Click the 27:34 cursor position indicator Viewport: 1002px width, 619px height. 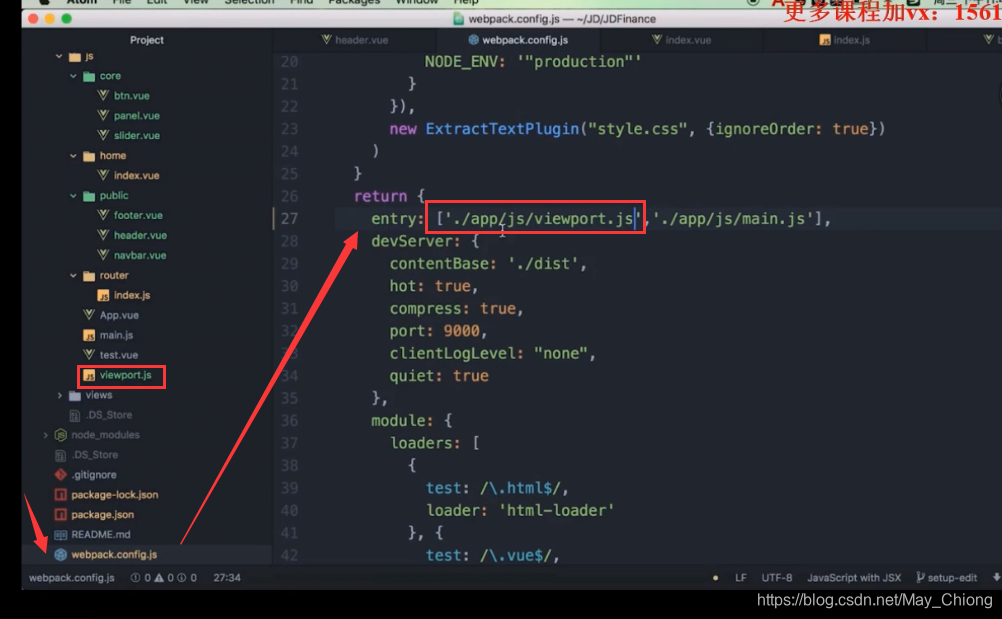click(227, 577)
